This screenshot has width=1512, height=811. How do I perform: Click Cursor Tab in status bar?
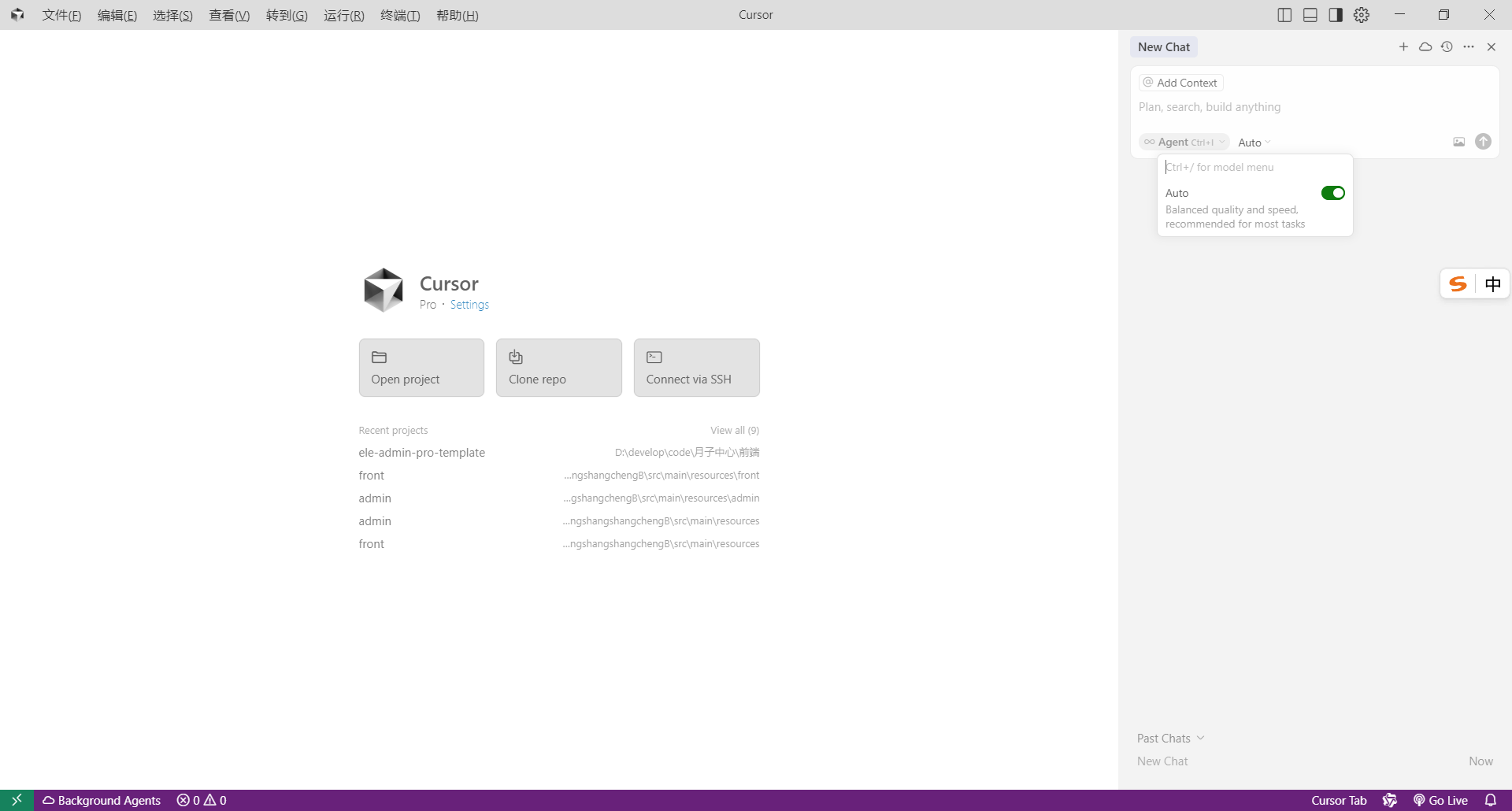point(1339,800)
